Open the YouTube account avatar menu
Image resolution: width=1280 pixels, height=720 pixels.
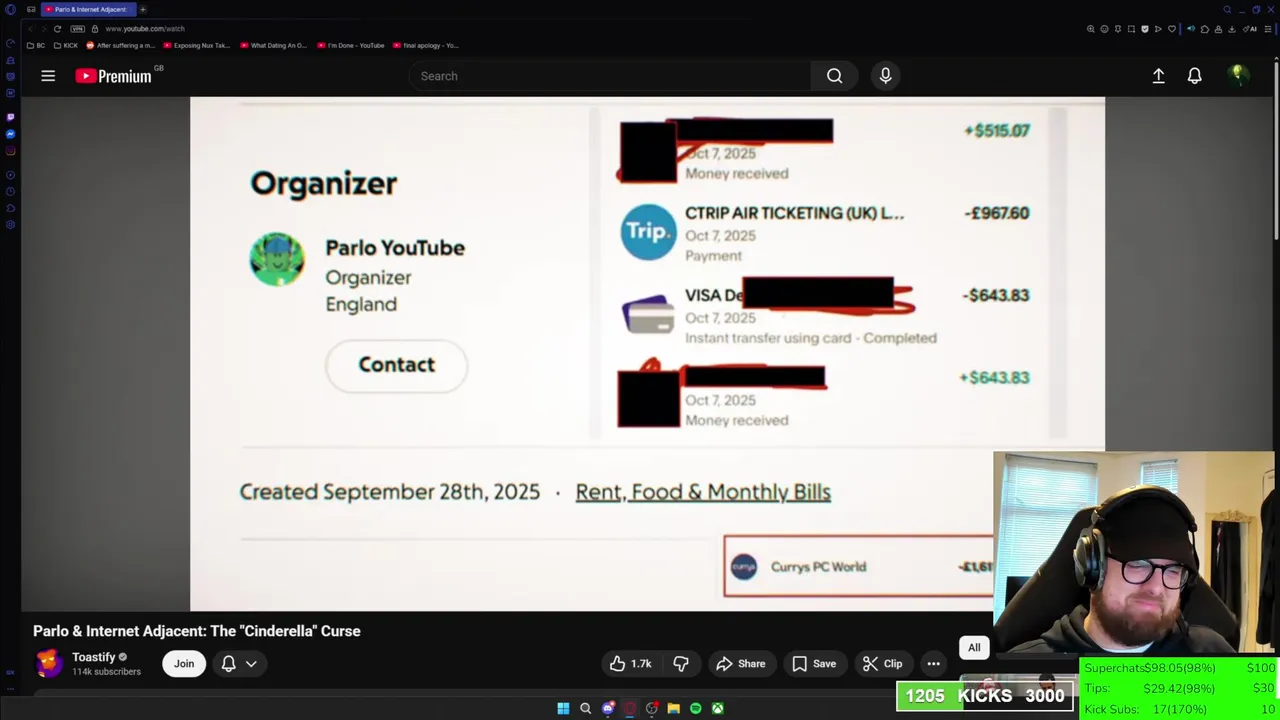click(x=1238, y=75)
